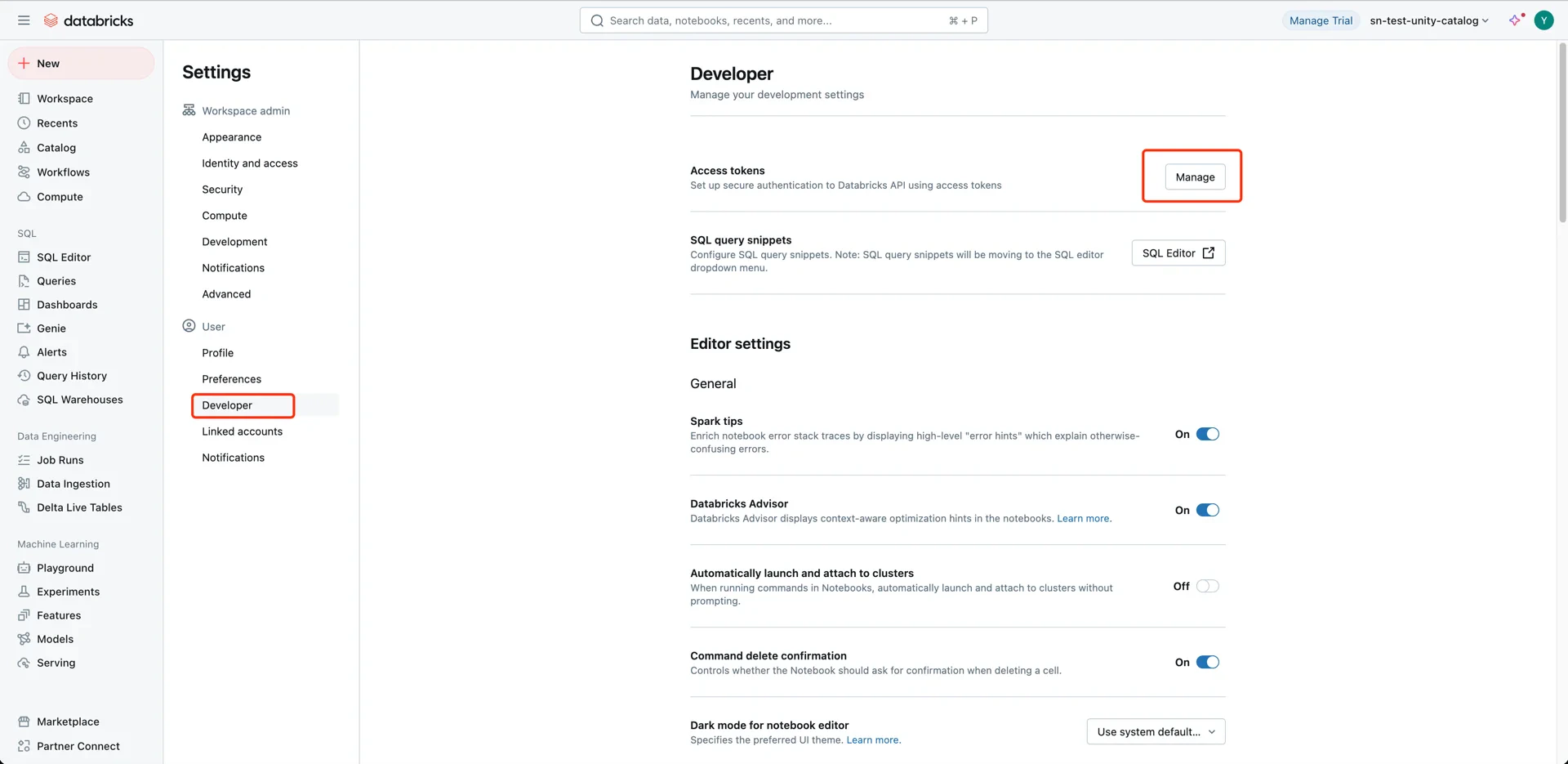Open Development settings under Workspace admin
This screenshot has height=764, width=1568.
(234, 242)
